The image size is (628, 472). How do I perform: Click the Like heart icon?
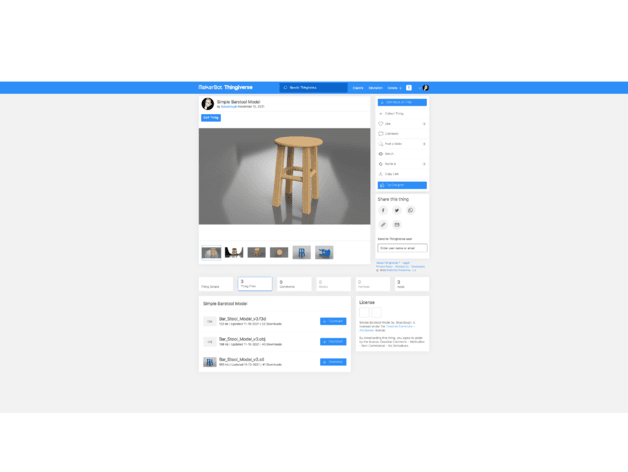coord(380,124)
